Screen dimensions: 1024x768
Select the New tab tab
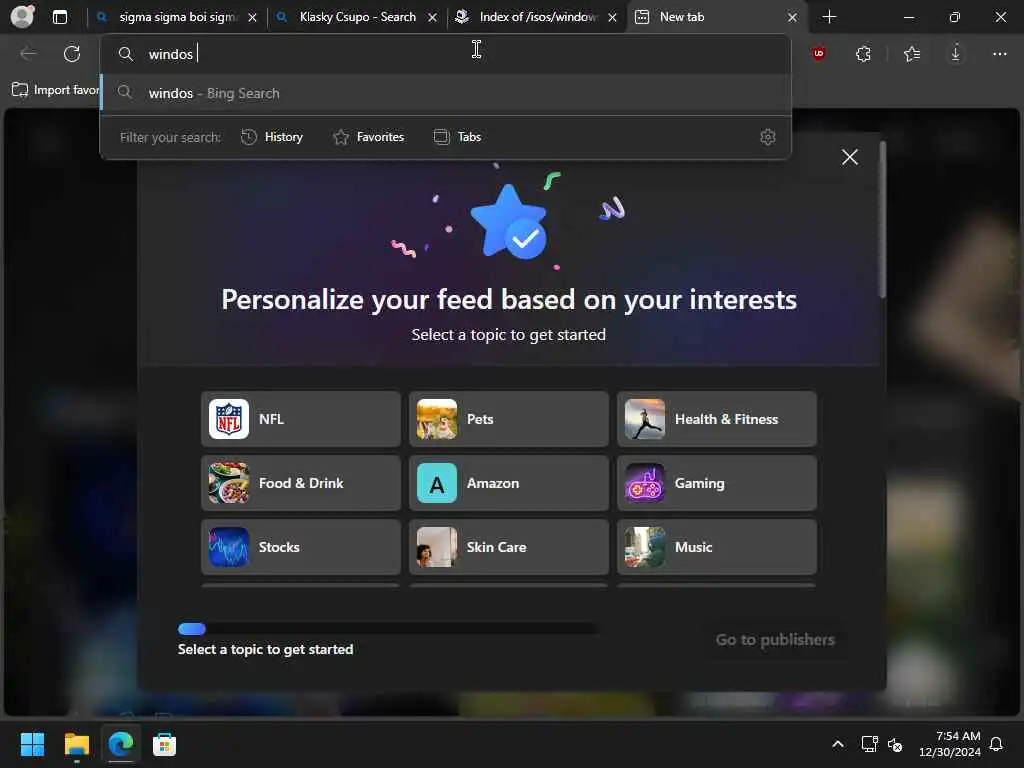[x=708, y=17]
